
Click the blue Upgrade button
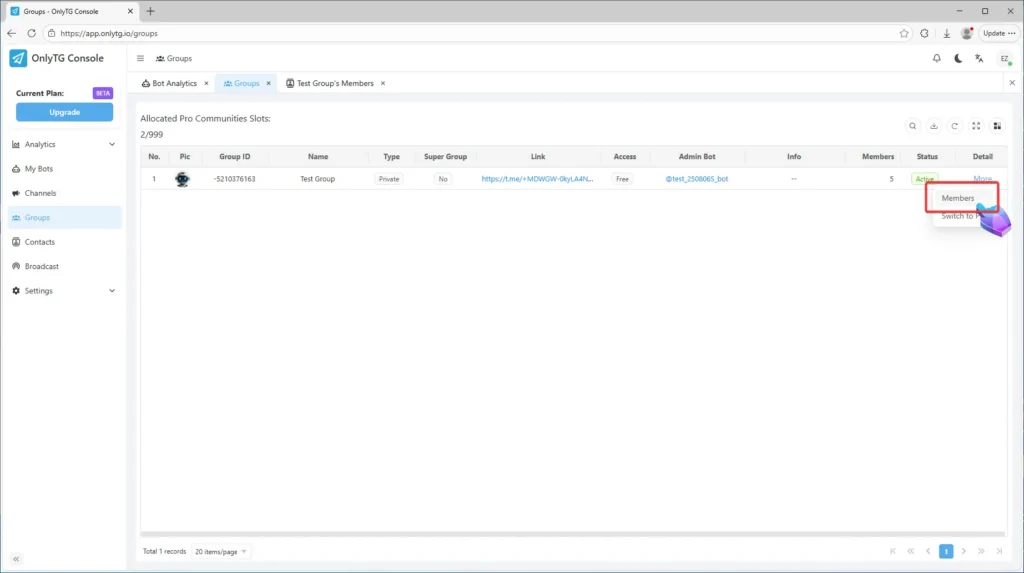pos(64,112)
